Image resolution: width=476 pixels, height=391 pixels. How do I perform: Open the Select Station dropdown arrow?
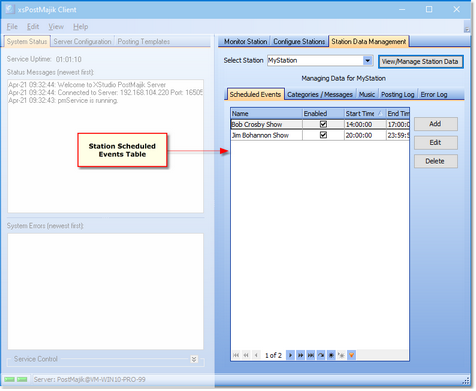coord(367,61)
